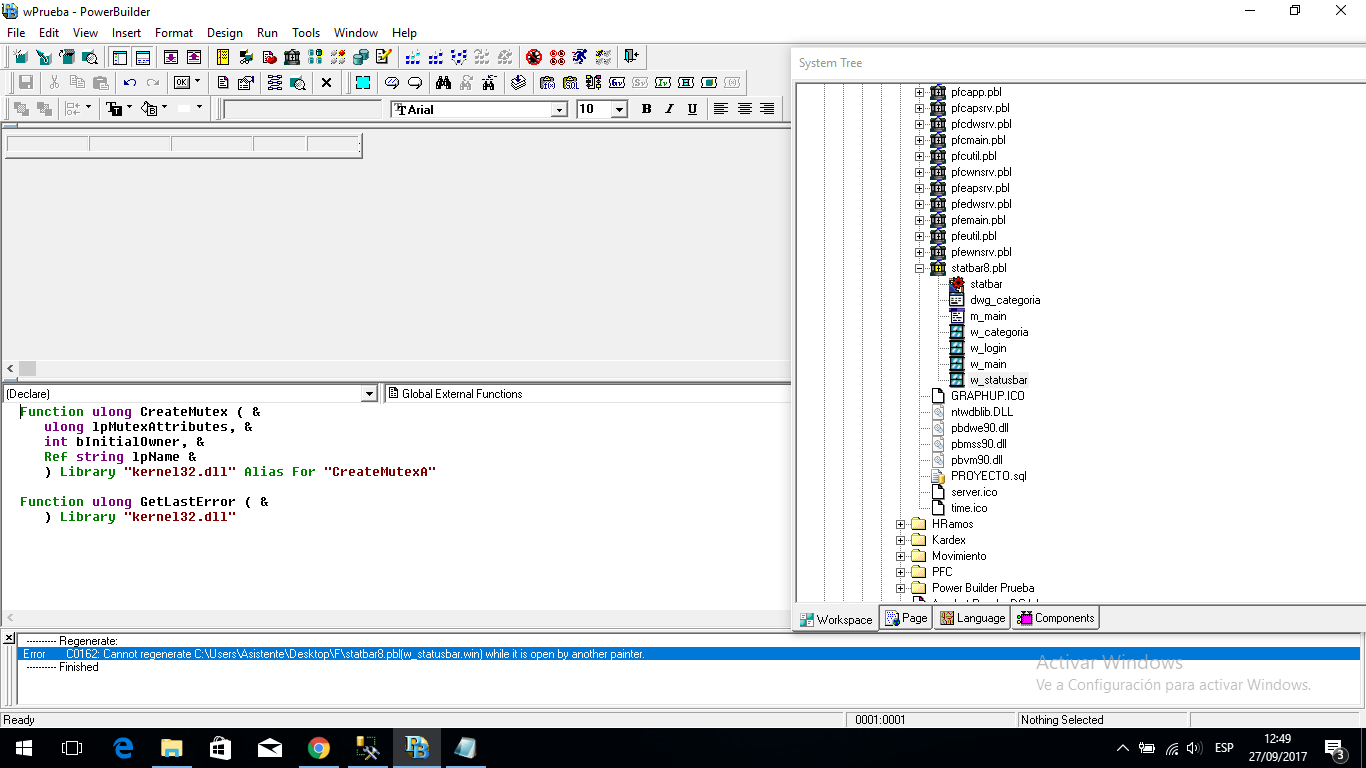
Task: Click the Delete X toolbar icon
Action: pos(326,83)
